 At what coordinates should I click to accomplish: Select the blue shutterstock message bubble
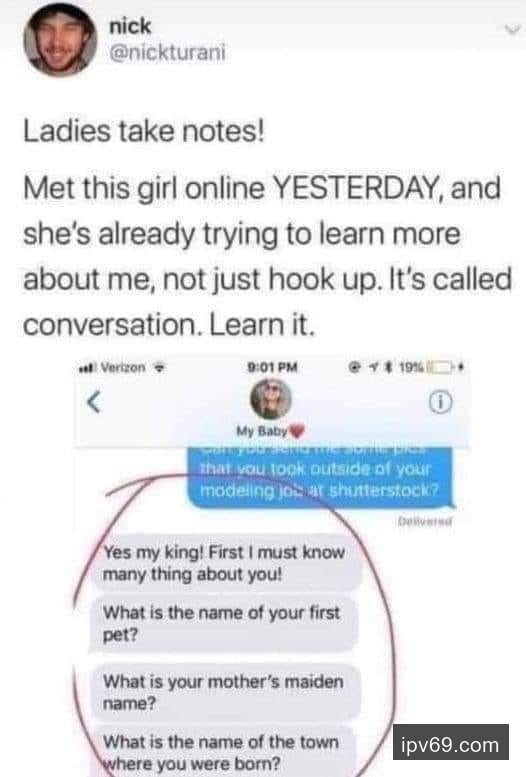320,478
